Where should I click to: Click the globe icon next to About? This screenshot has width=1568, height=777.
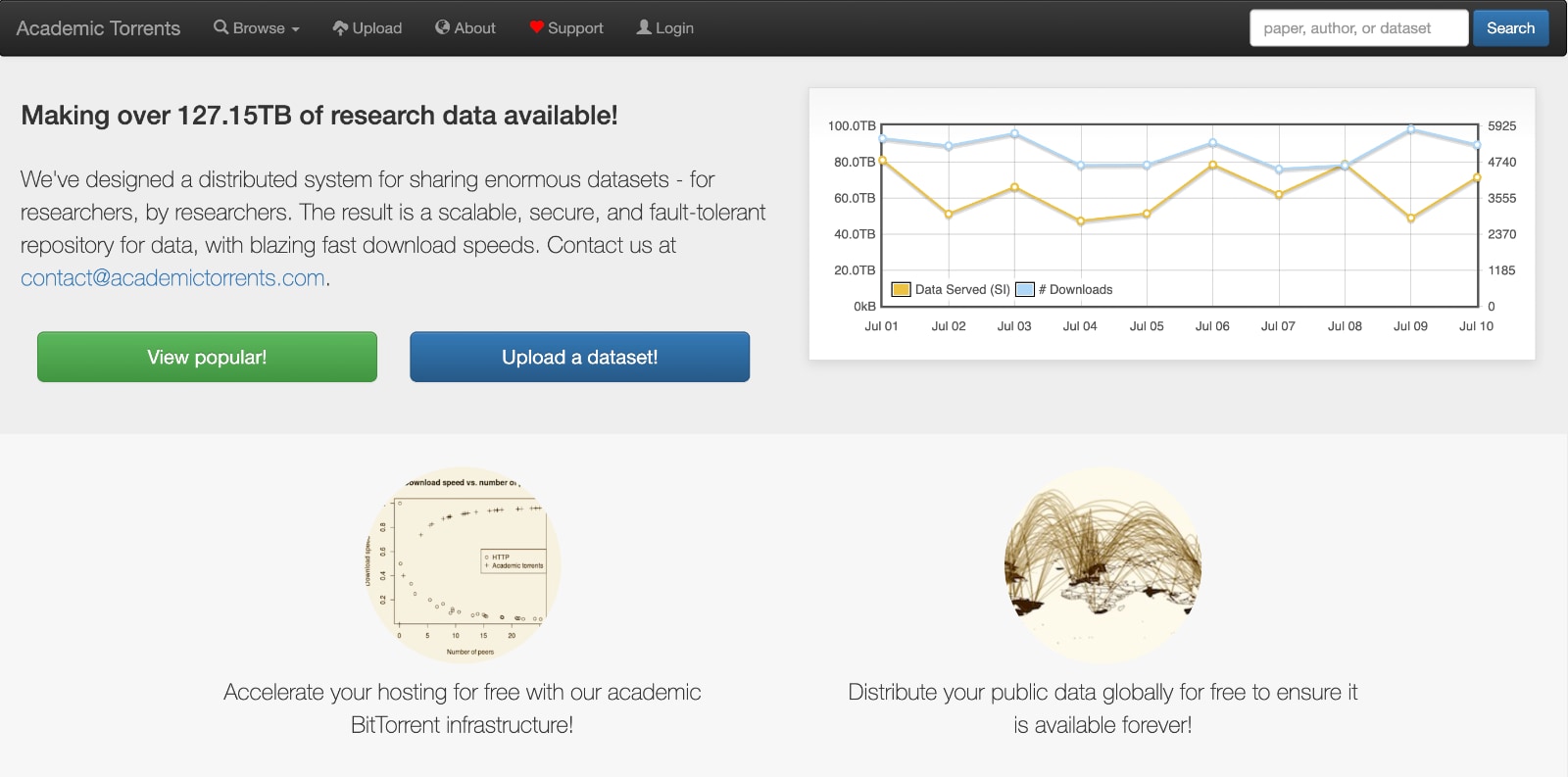442,27
